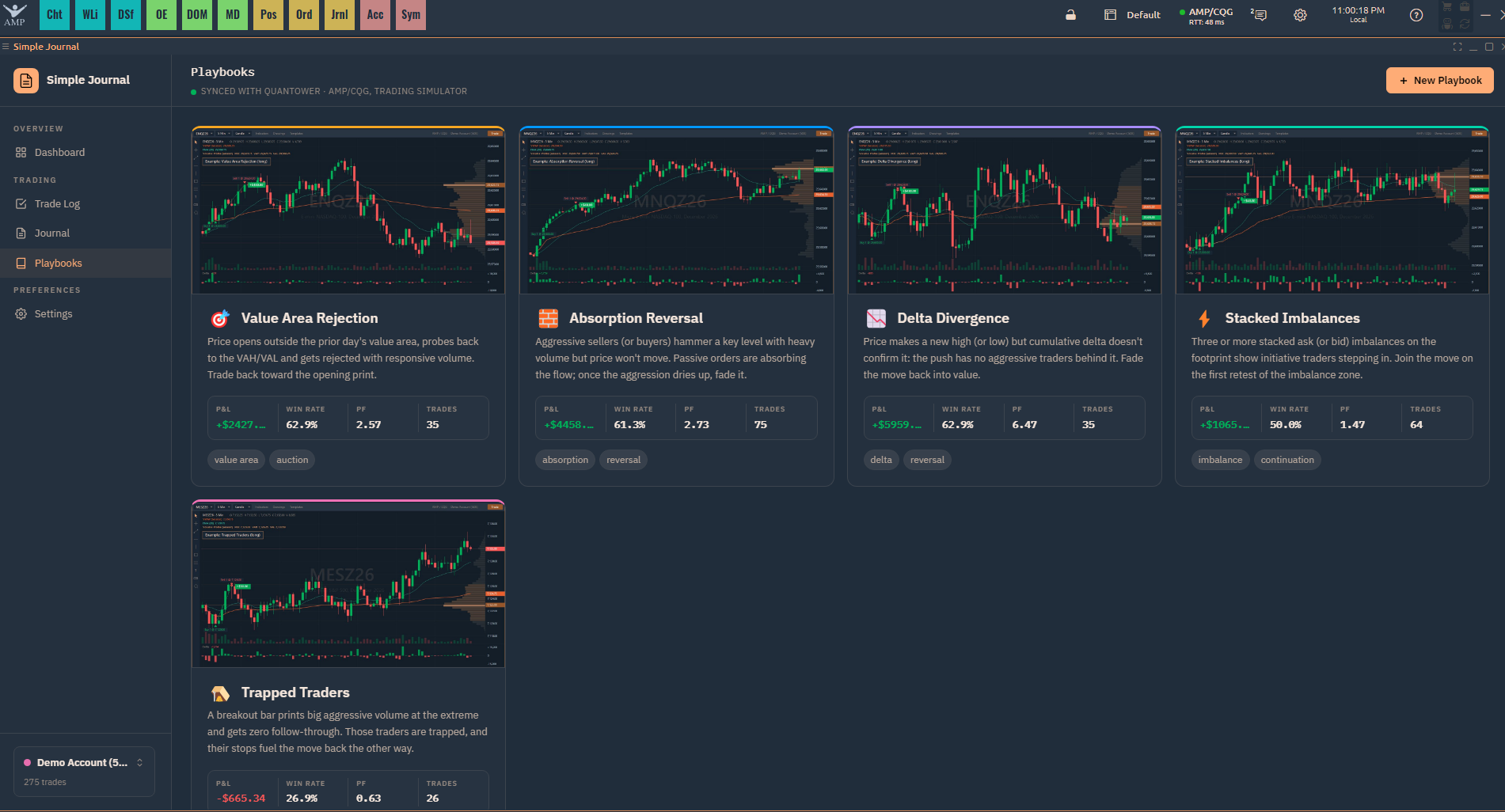Open Trade Log in the sidebar

(x=86, y=204)
